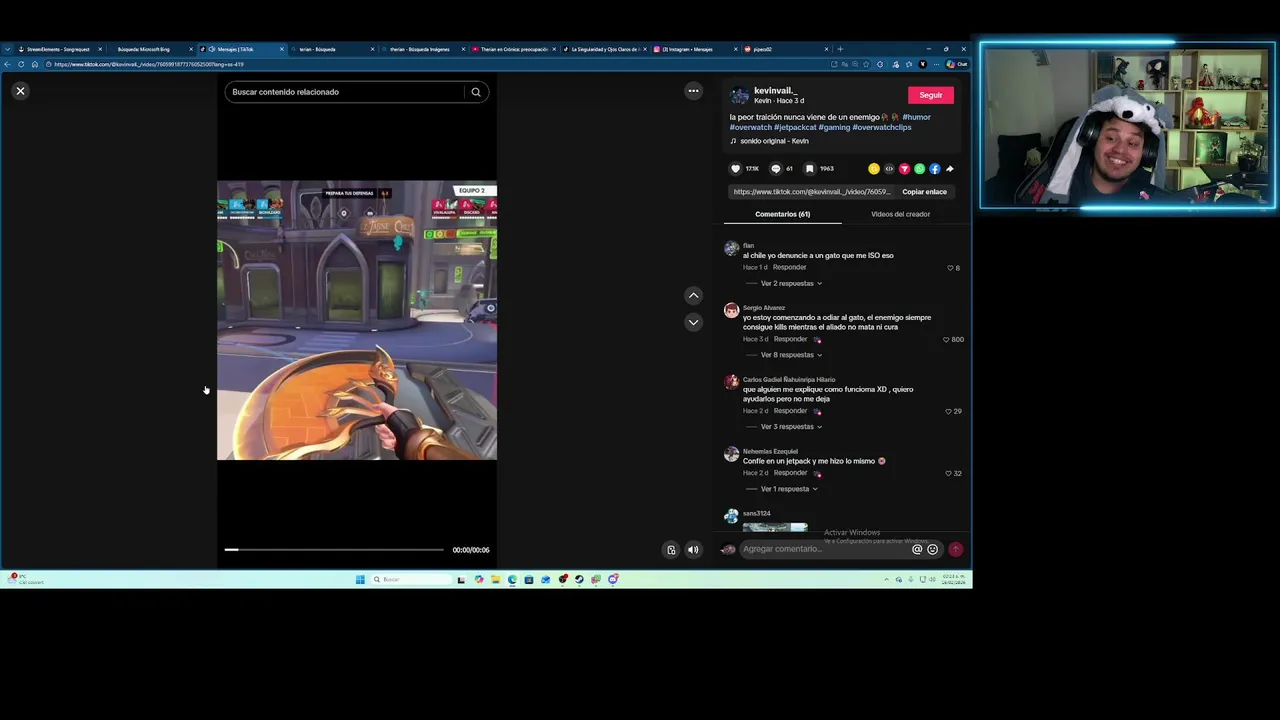Viewport: 1280px width, 720px height.
Task: Click the 'Agregar comentario...' input field
Action: click(825, 549)
